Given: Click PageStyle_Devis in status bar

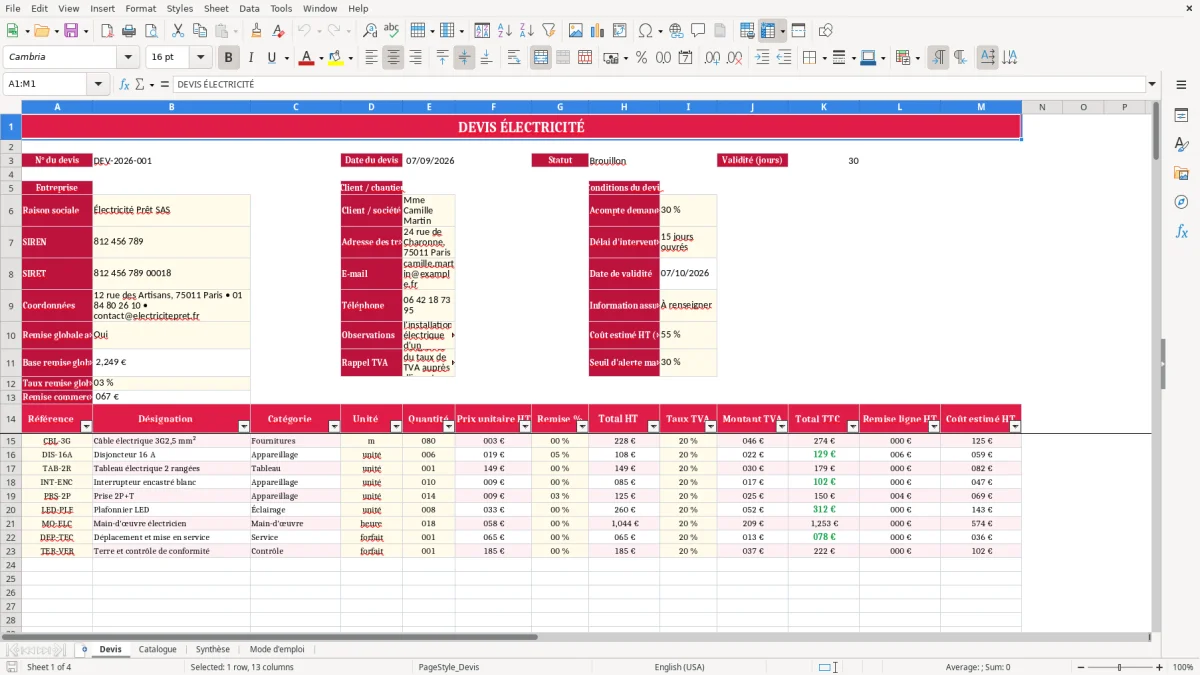Looking at the screenshot, I should click(448, 667).
